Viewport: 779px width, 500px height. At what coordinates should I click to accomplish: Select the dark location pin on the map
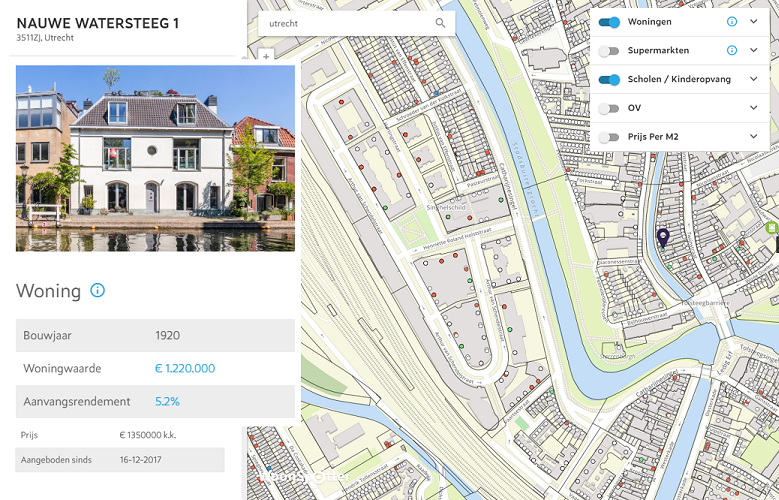(663, 238)
